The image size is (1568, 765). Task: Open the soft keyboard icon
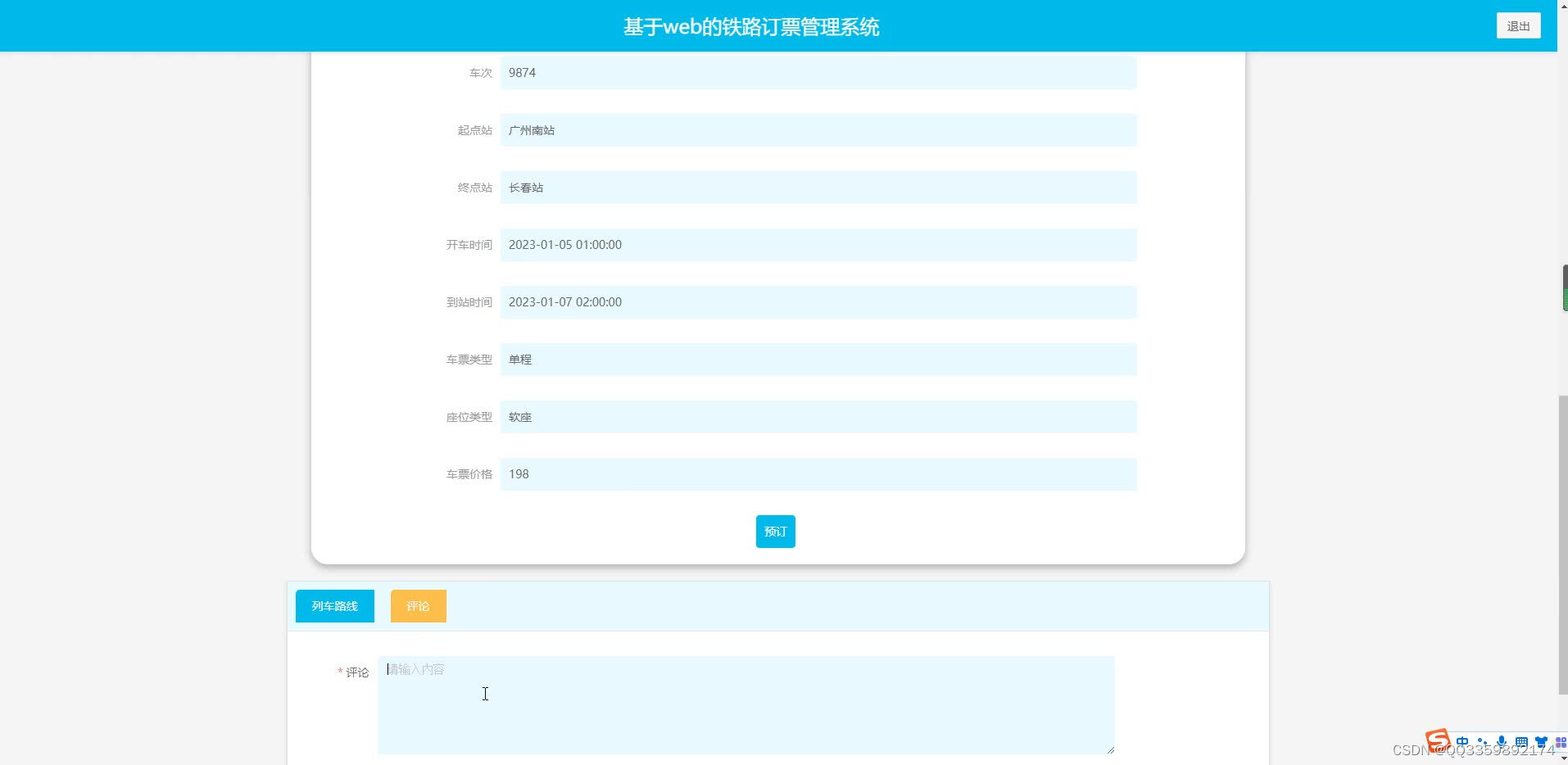(1521, 742)
